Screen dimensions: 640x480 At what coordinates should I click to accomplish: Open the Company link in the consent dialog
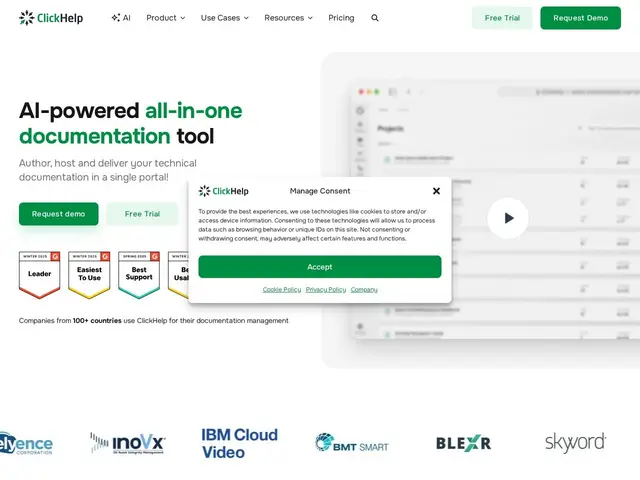tap(364, 289)
